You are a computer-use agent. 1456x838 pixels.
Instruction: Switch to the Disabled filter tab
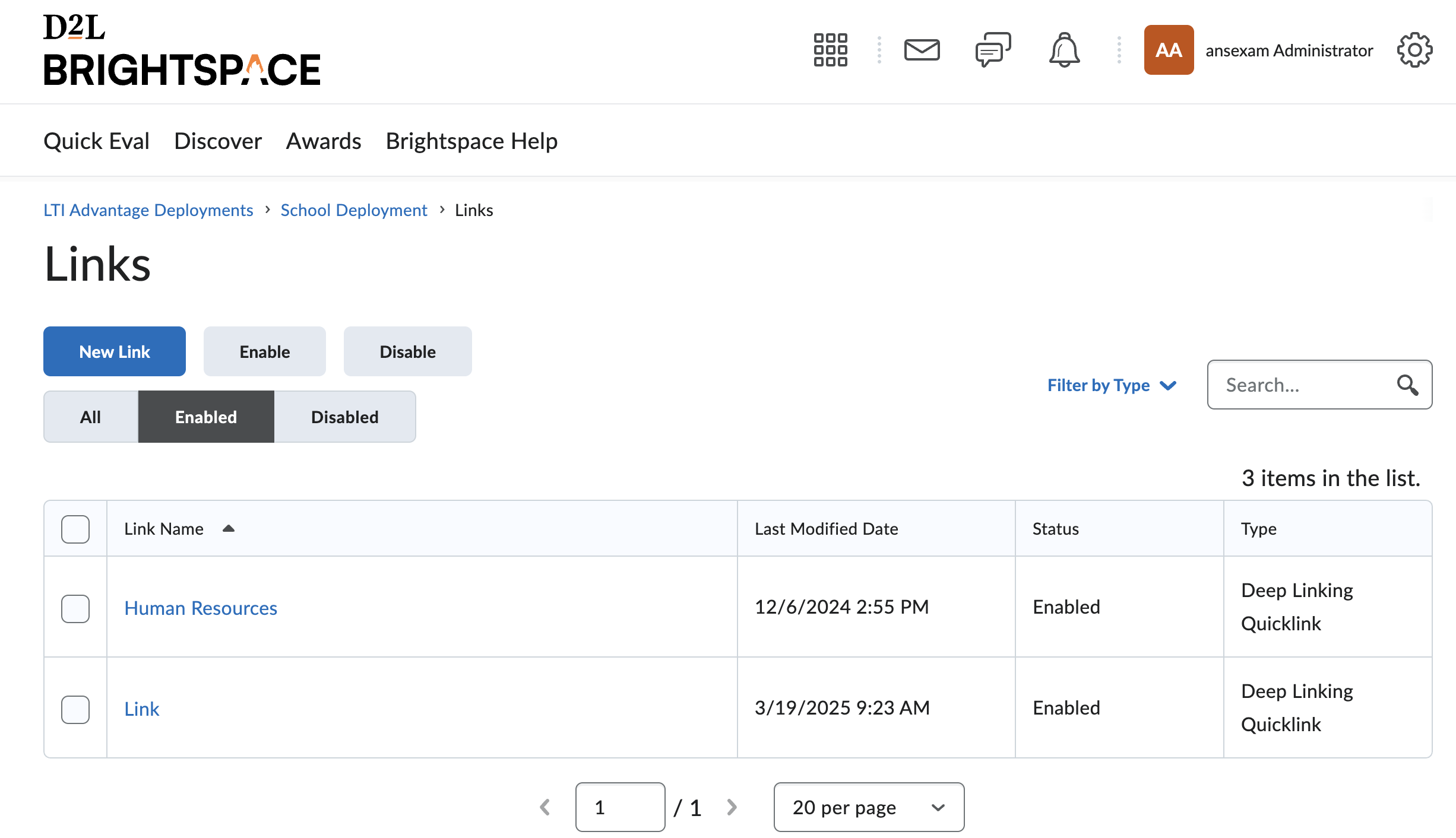[x=344, y=417]
